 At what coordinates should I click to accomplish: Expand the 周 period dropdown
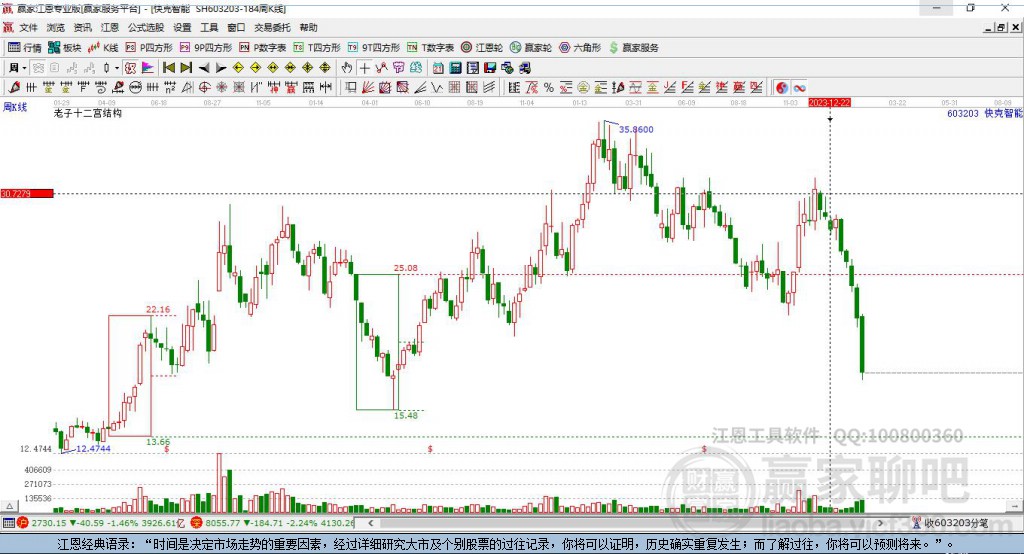tap(24, 68)
